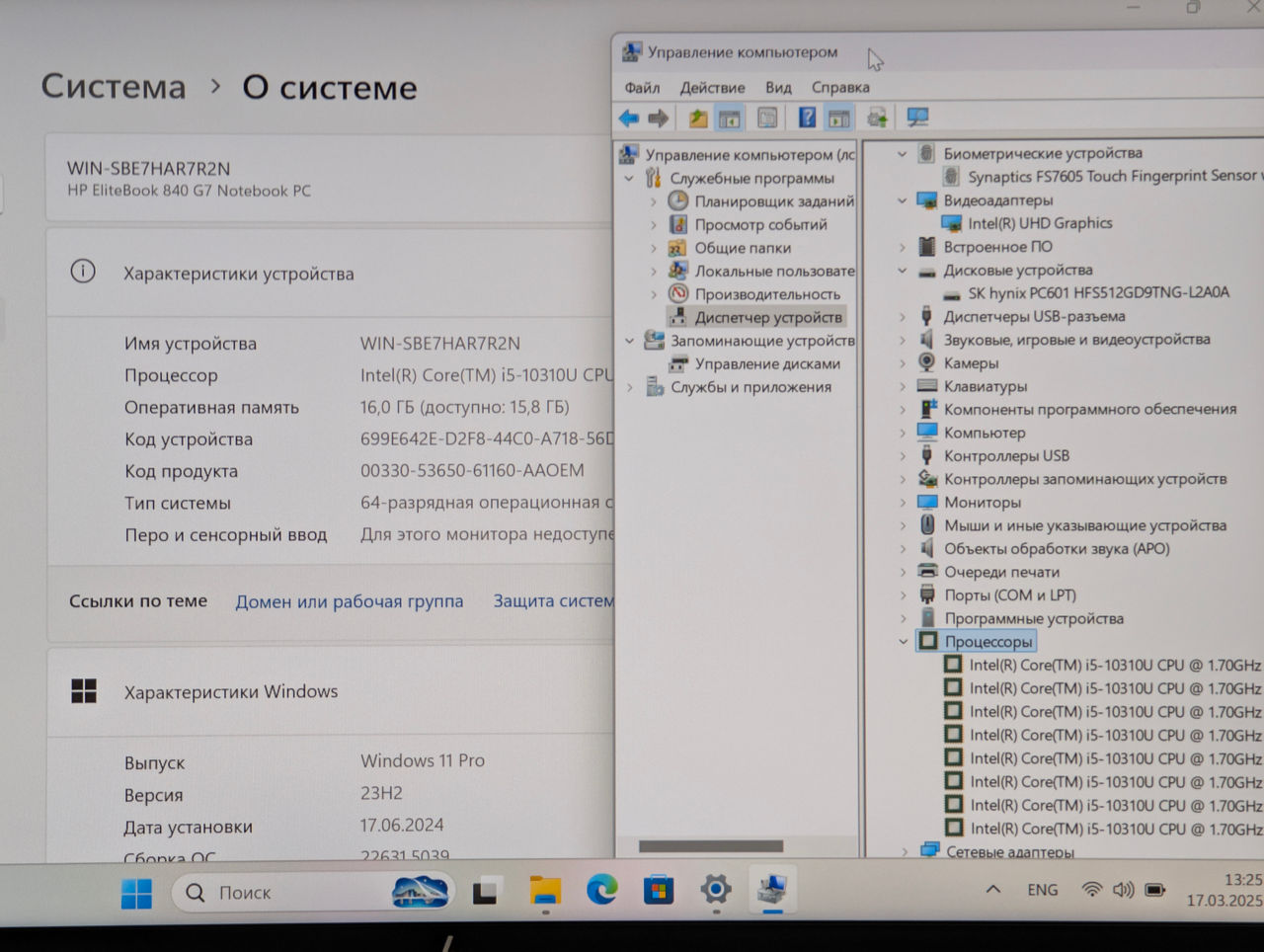Viewport: 1264px width, 952px height.
Task: Open Device Manager (Диспетчер устройств) node
Action: 768,317
